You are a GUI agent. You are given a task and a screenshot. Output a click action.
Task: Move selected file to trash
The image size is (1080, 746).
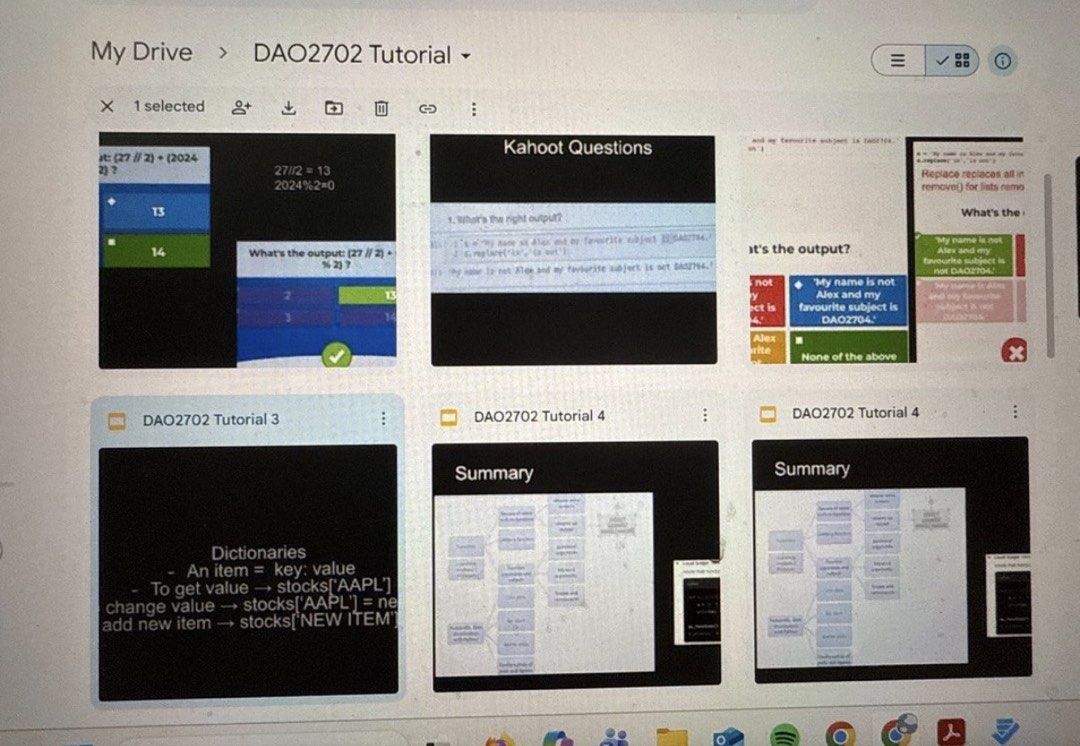click(381, 108)
